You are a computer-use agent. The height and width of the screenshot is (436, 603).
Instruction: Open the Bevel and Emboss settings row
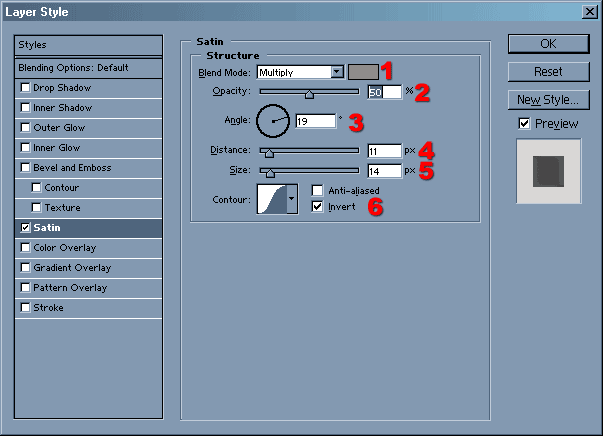click(x=88, y=168)
